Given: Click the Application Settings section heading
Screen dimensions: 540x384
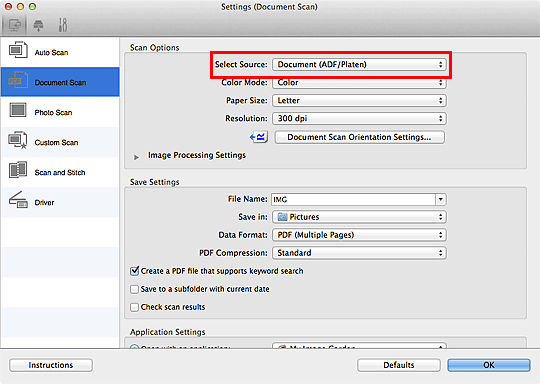Looking at the screenshot, I should pos(168,332).
